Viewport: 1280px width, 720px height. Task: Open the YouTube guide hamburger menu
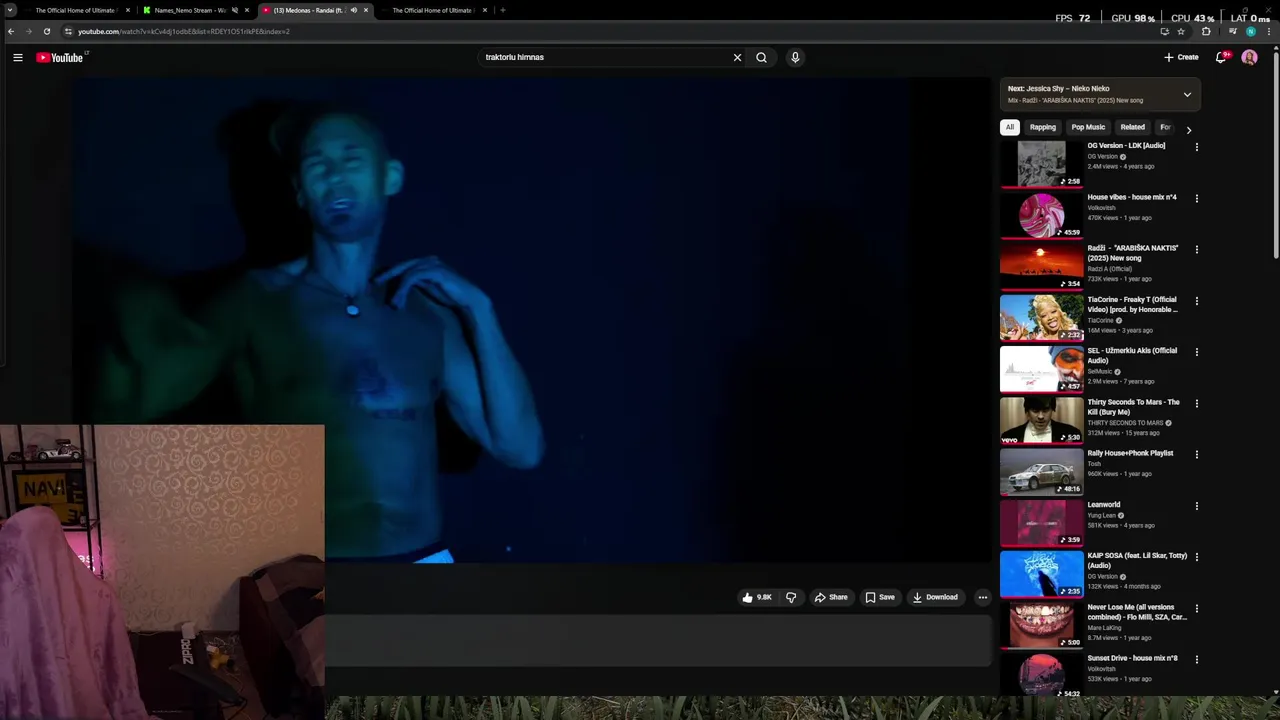point(18,57)
